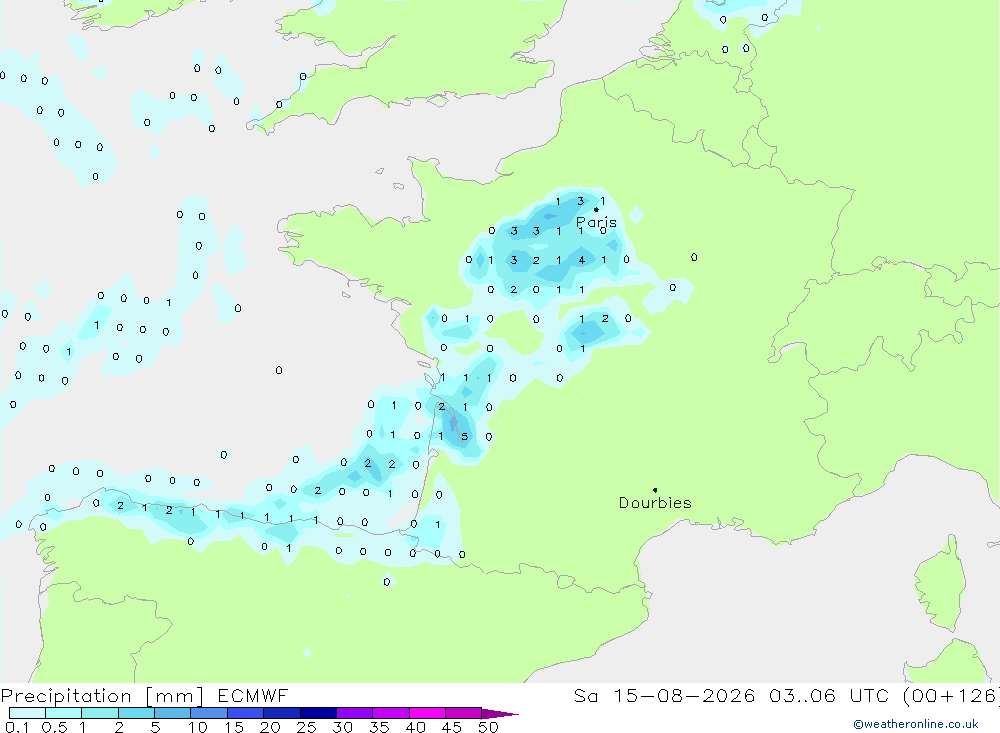Pick the 0.1–0.5 mm legend swatch
Viewport: 1000px width, 733px height.
[27, 713]
